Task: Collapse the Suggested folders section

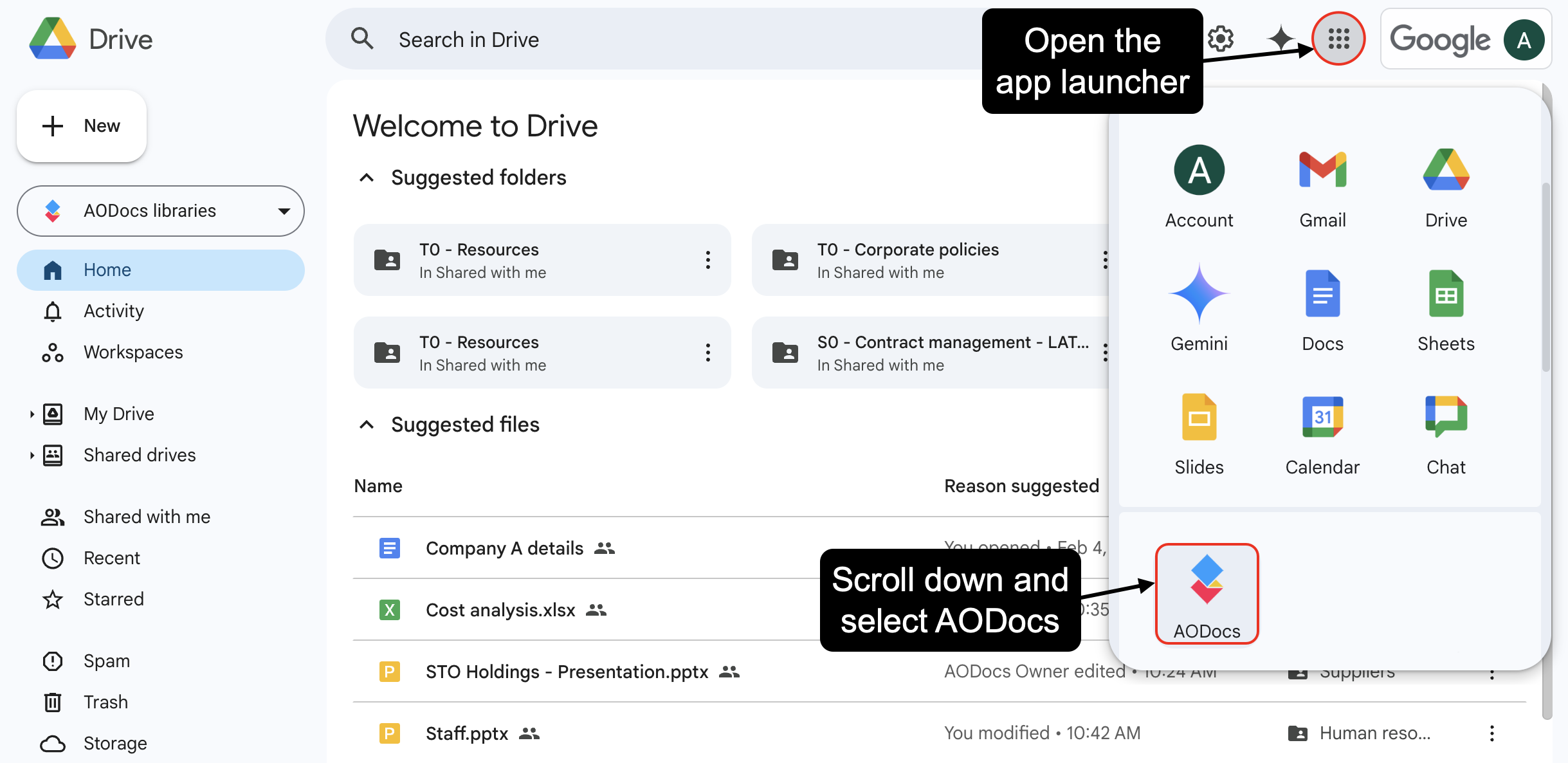Action: tap(367, 178)
